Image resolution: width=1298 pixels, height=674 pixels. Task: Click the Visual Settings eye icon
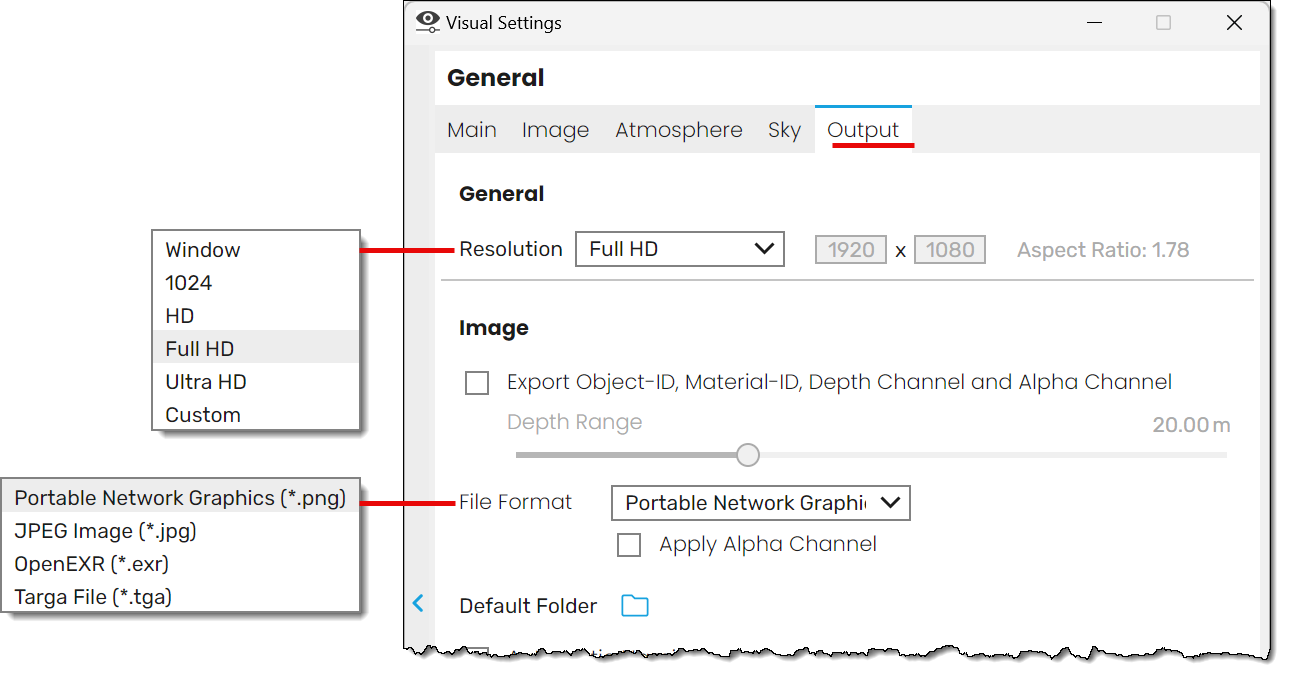click(427, 21)
